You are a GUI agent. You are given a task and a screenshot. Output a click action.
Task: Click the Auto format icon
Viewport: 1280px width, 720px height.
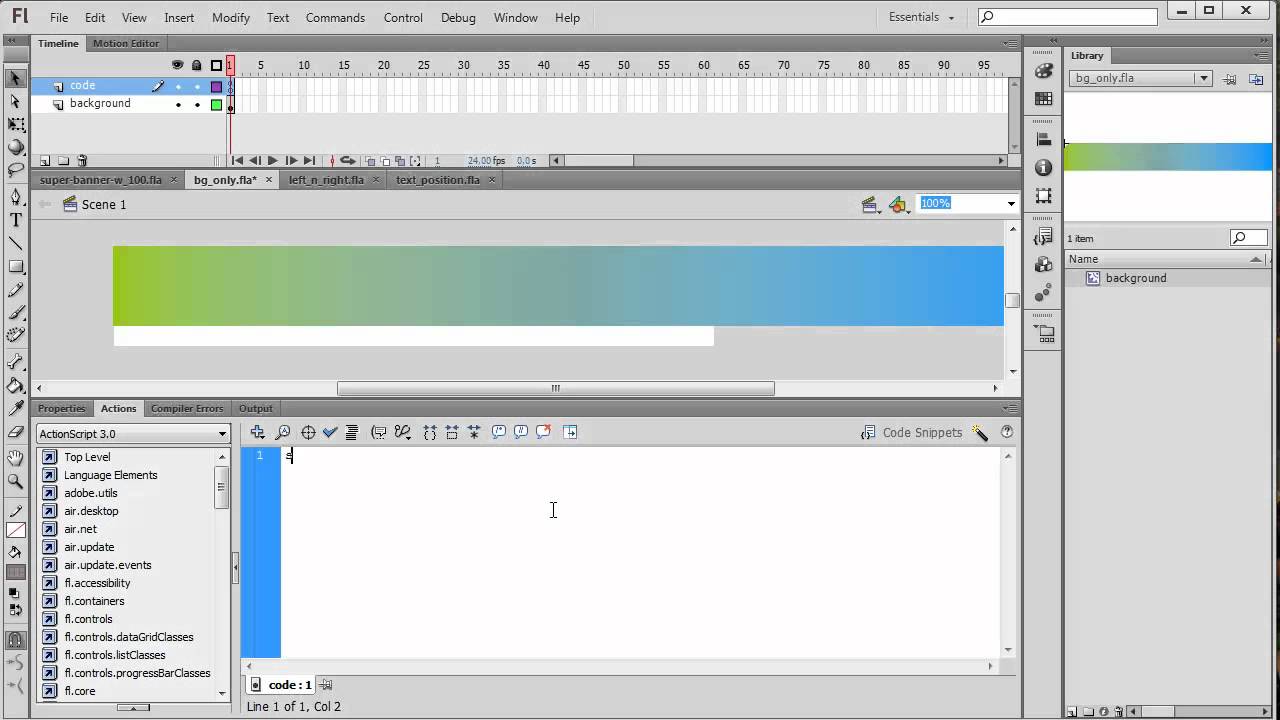point(352,432)
